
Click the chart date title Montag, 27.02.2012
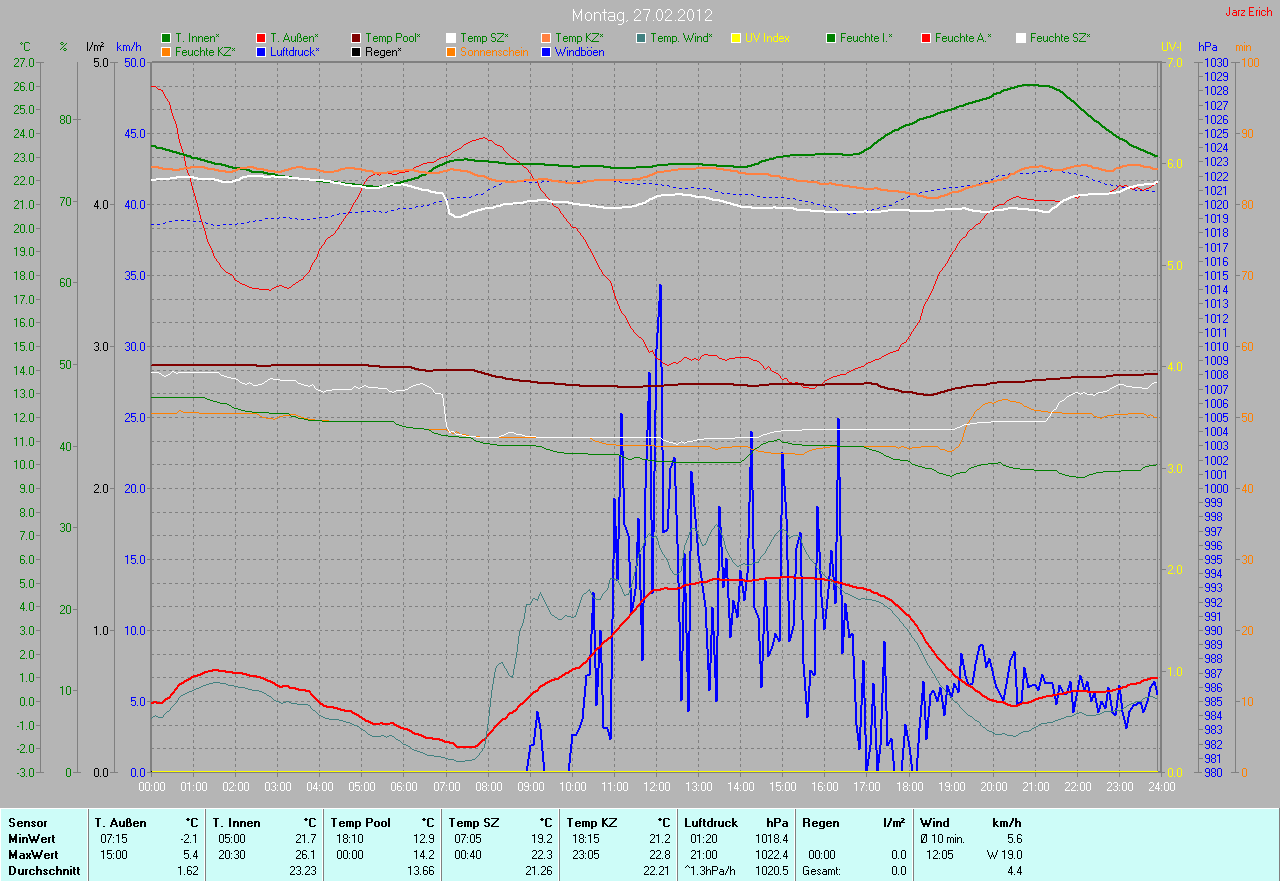pos(640,15)
